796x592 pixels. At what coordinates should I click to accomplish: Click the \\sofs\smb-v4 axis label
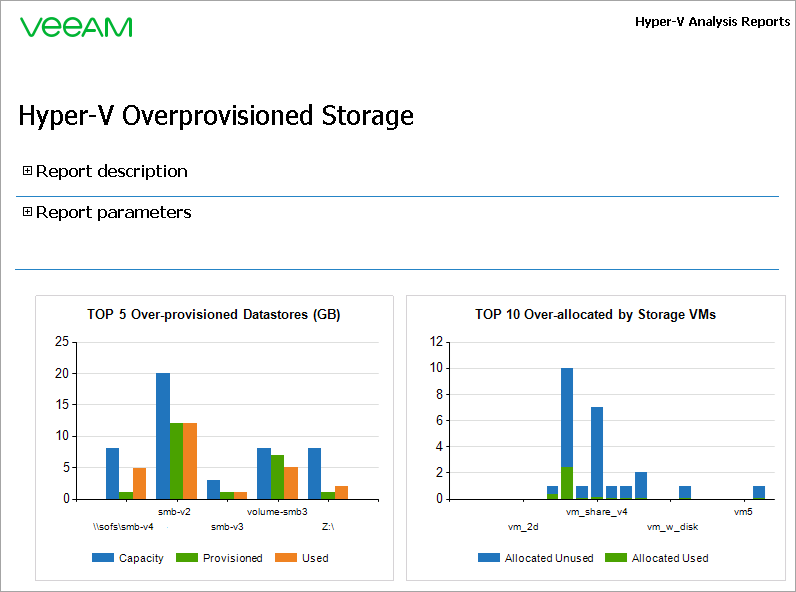pyautogui.click(x=123, y=527)
